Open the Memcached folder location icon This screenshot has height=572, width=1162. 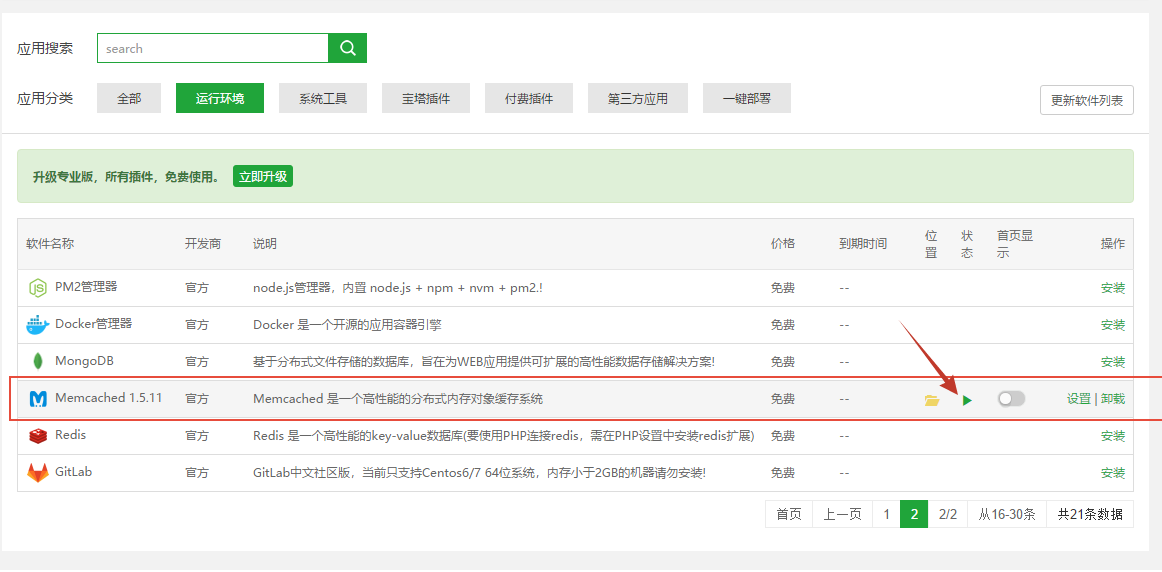[932, 400]
